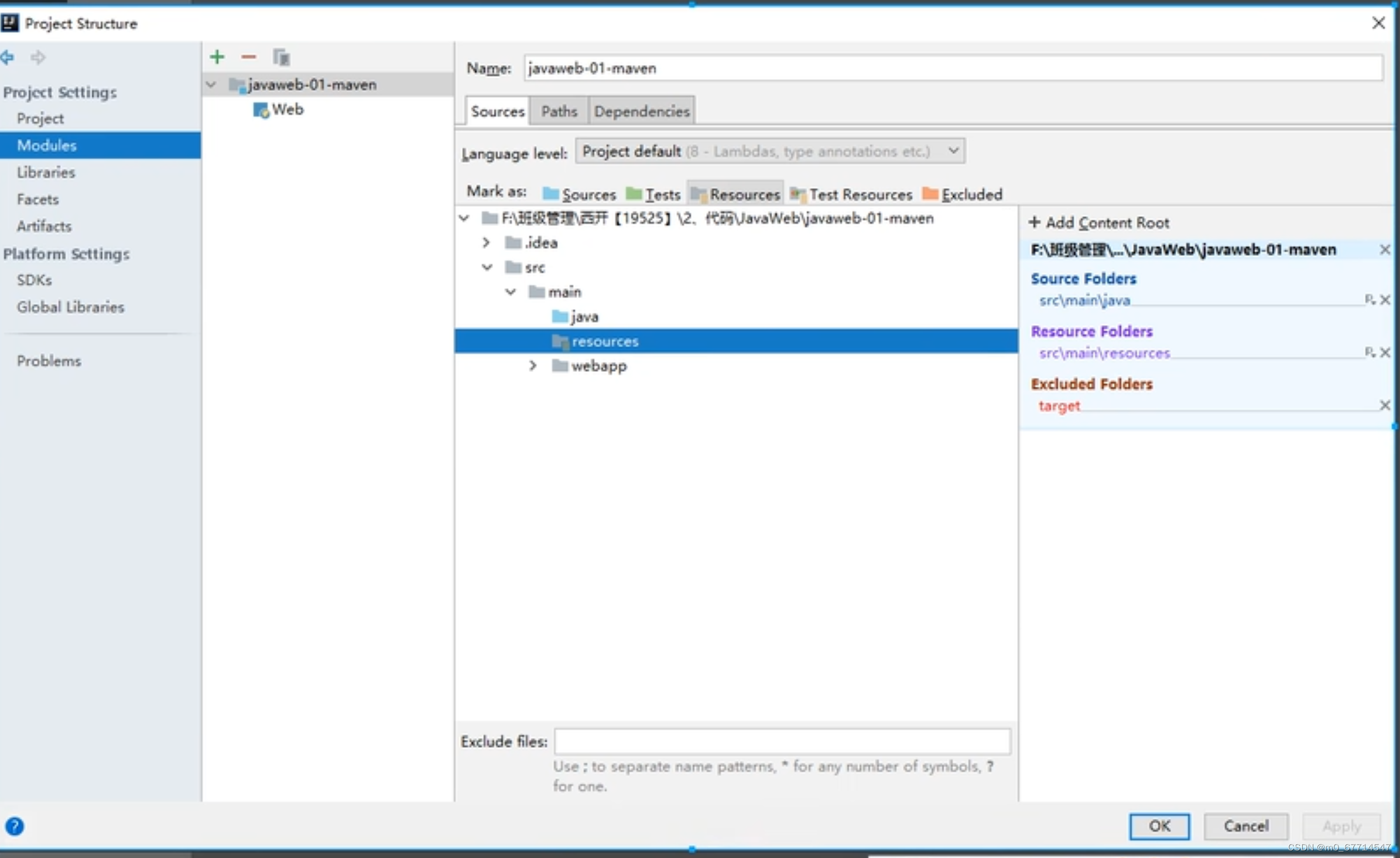This screenshot has width=1400, height=858.
Task: Remove the target excluded folder entry
Action: coord(1385,405)
